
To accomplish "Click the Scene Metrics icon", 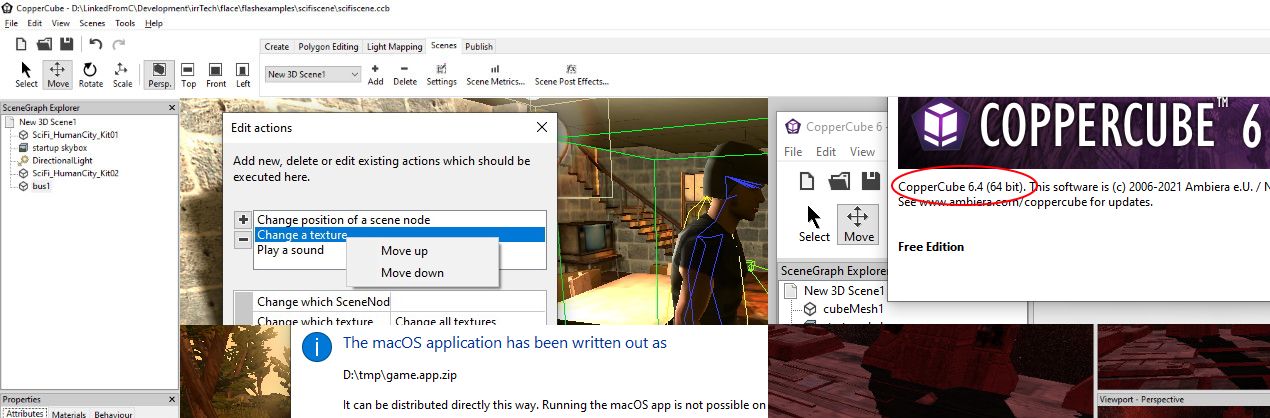I will pyautogui.click(x=495, y=75).
